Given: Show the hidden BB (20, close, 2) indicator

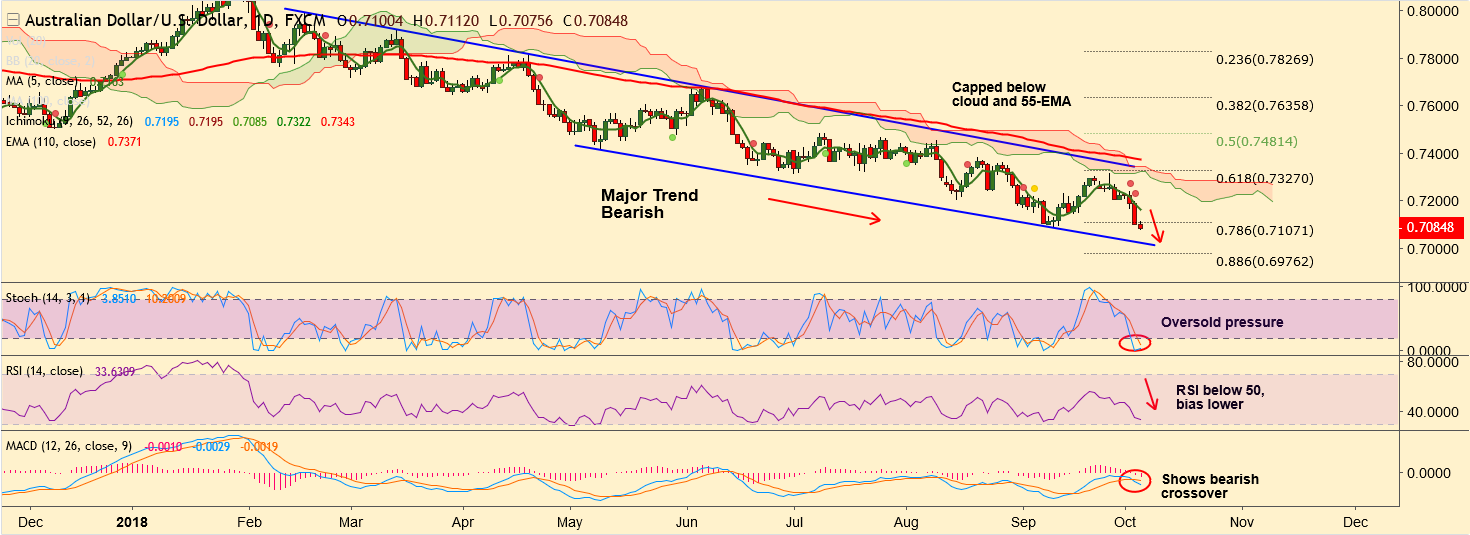Looking at the screenshot, I should (x=50, y=61).
